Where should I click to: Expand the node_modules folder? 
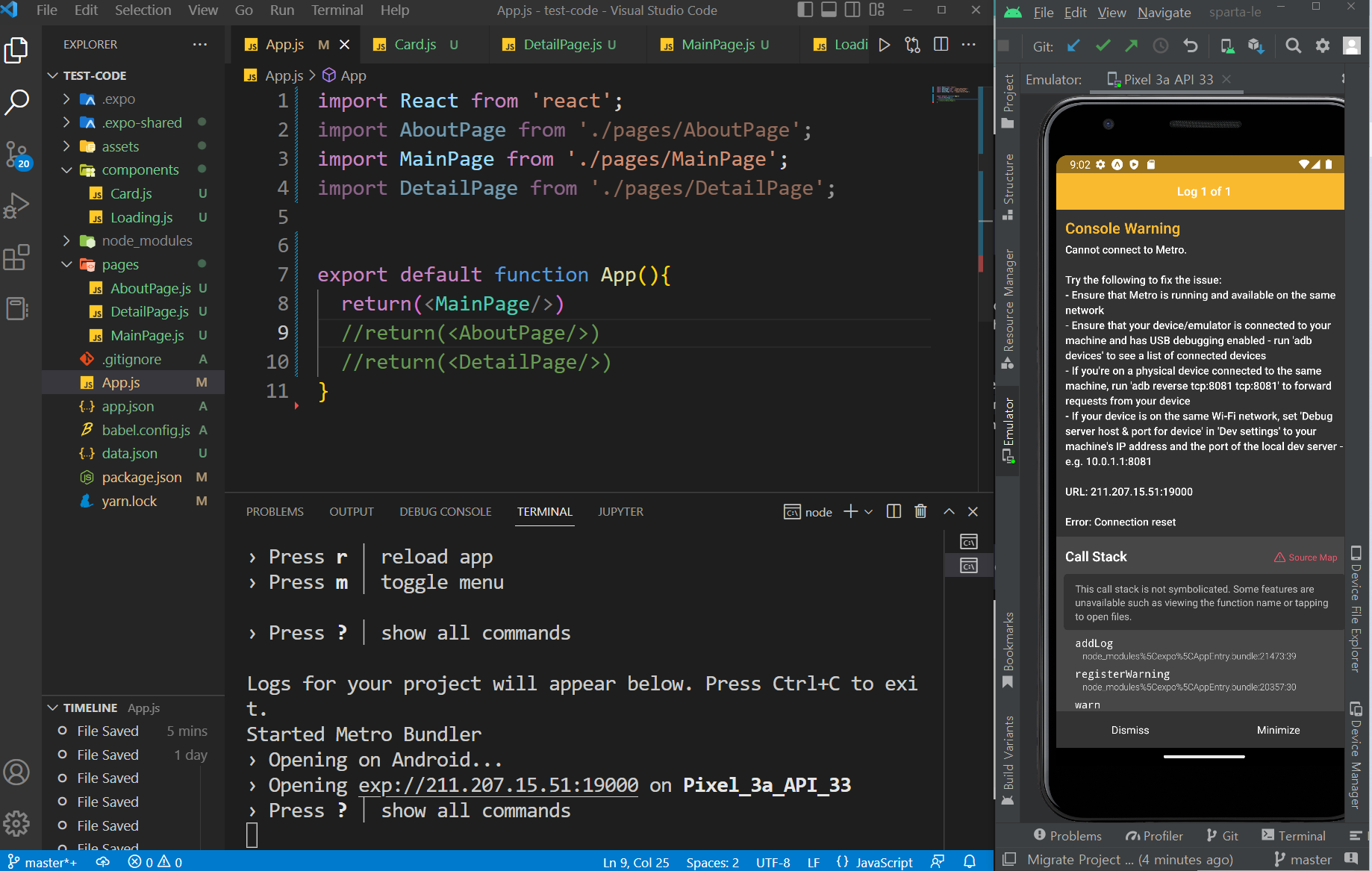[x=66, y=240]
